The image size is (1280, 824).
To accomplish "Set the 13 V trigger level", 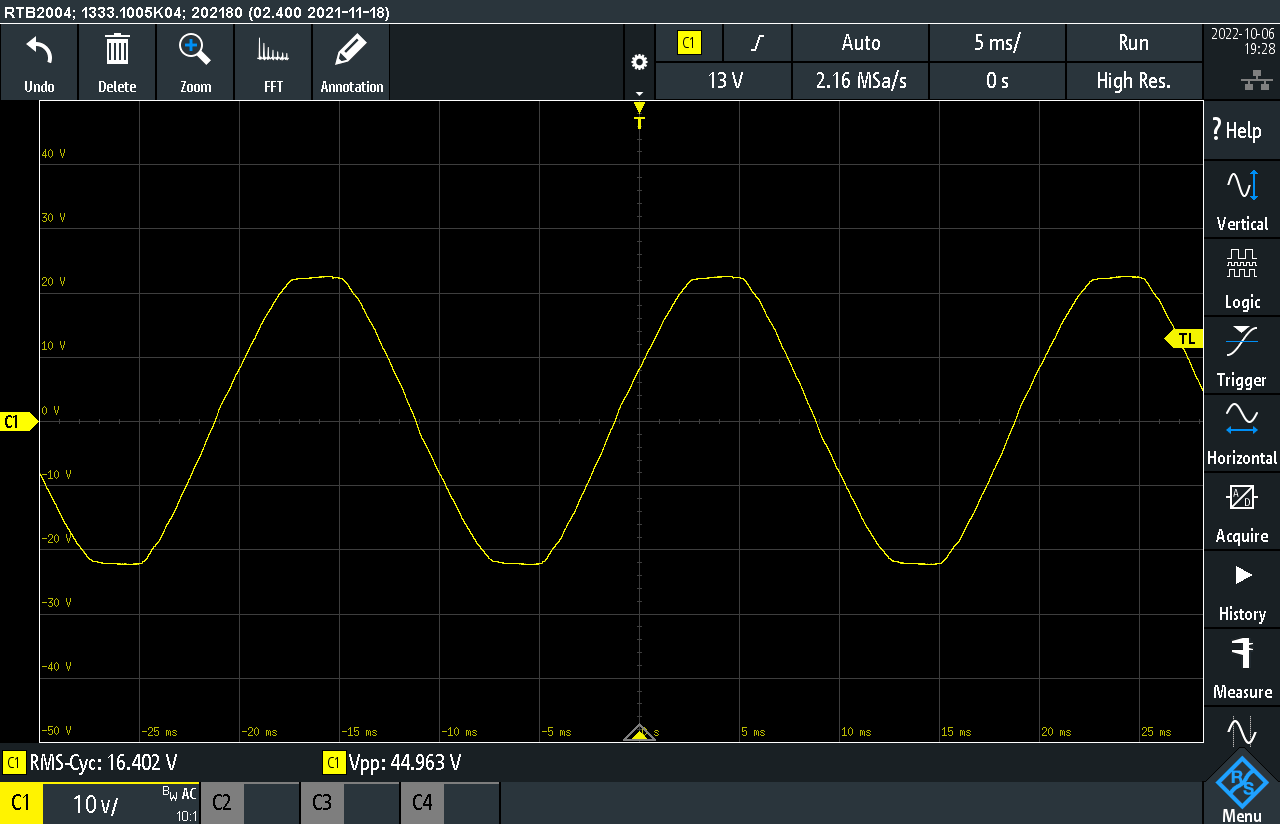I will pyautogui.click(x=724, y=81).
